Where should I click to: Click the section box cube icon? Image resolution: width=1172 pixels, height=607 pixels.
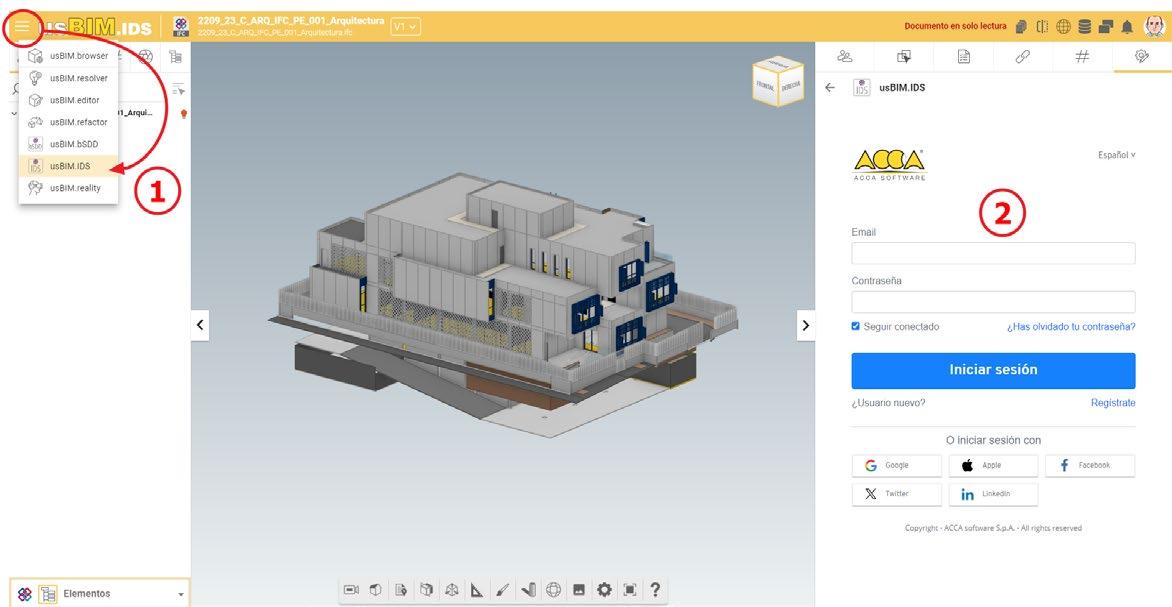pyautogui.click(x=427, y=590)
